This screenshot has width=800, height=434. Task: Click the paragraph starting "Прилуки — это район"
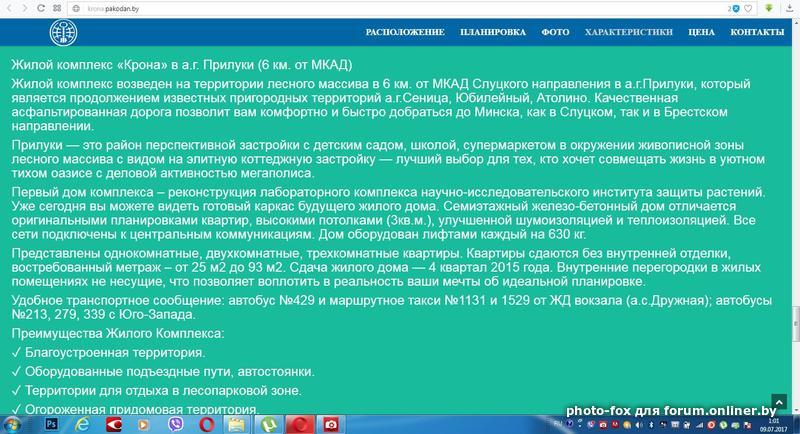click(x=388, y=159)
